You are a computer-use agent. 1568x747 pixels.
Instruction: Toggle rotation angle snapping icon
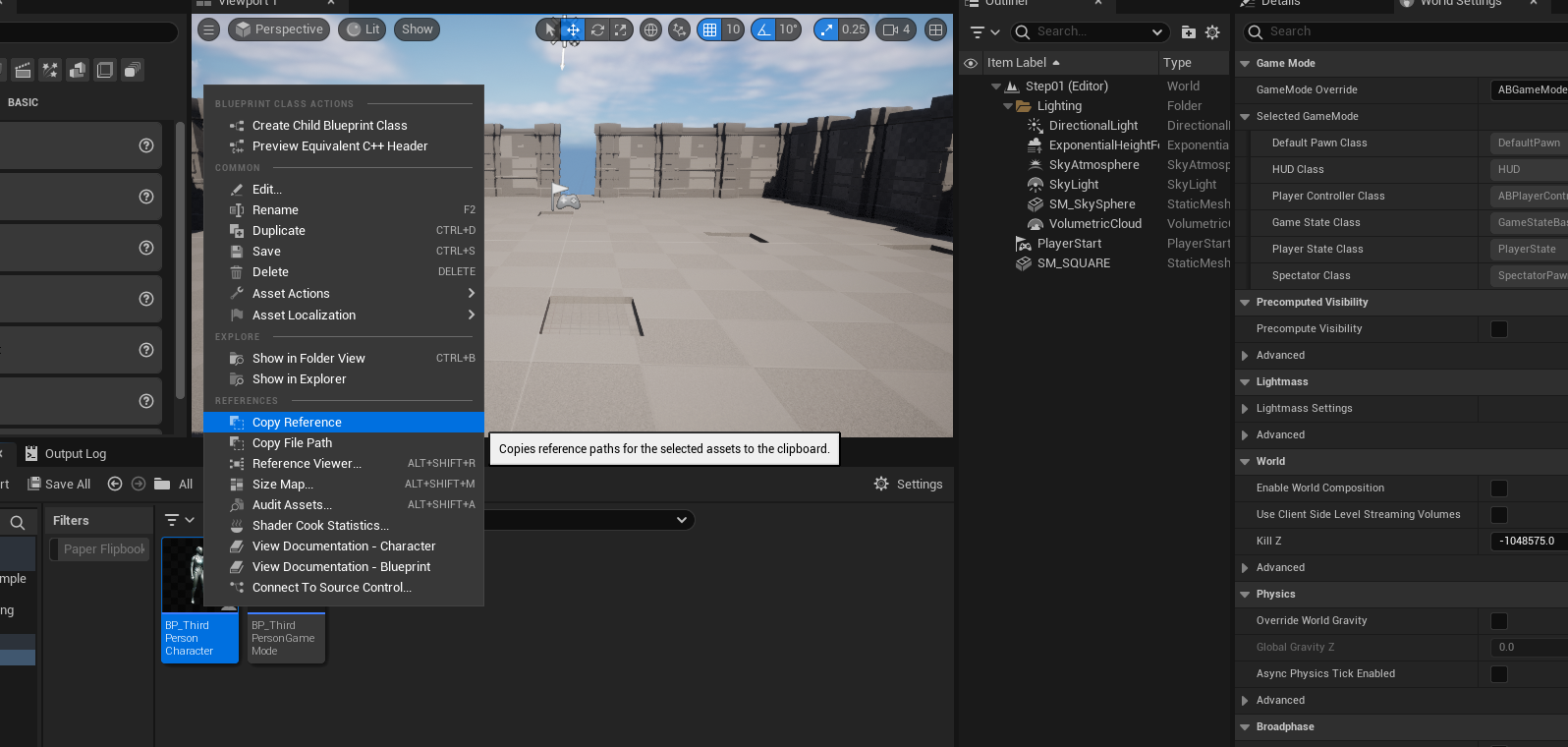(763, 29)
